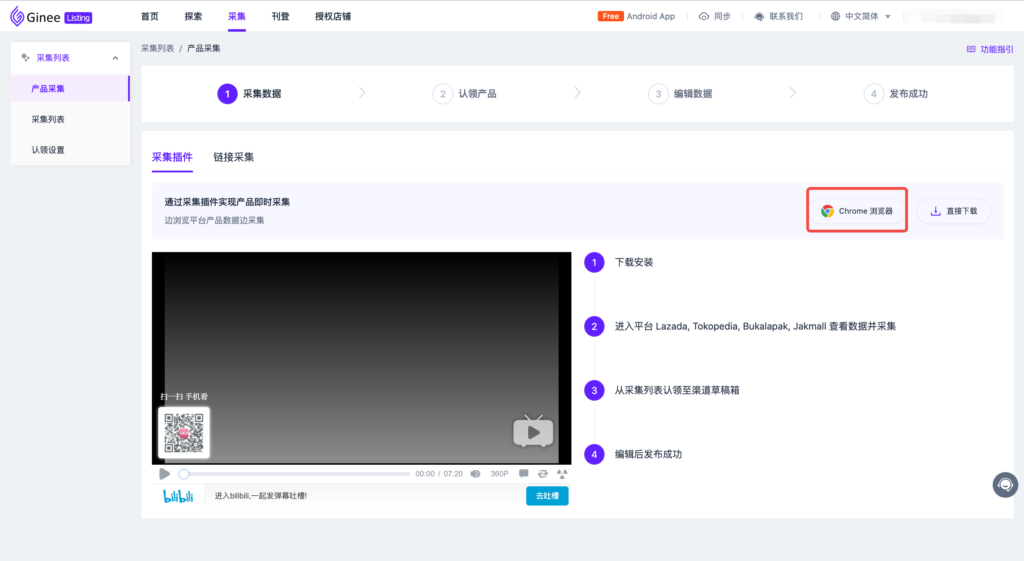Viewport: 1024px width, 561px height.
Task: Click the globe language icon
Action: [835, 16]
